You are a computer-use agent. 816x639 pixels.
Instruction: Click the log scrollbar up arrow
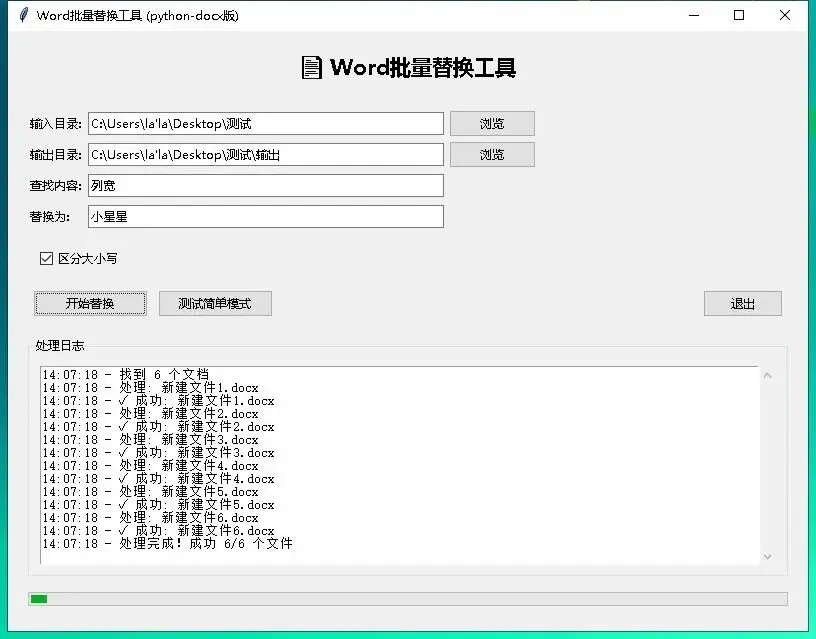tap(768, 375)
